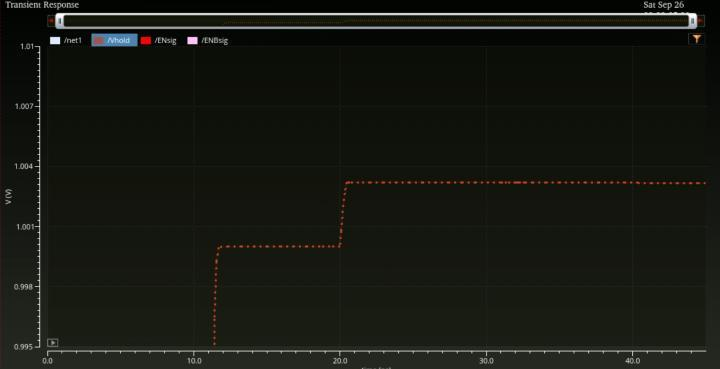This screenshot has height=369, width=720.
Task: Click the Sat Sep 26 date text
Action: pyautogui.click(x=664, y=5)
